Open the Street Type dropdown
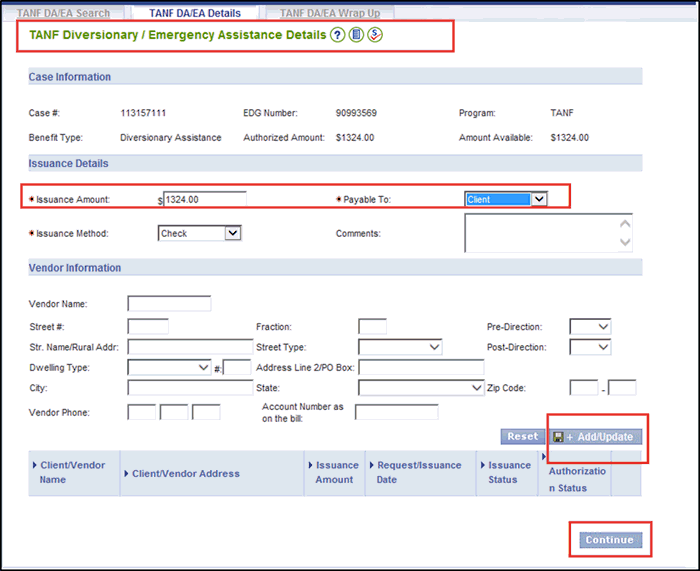This screenshot has width=700, height=571. coord(400,347)
